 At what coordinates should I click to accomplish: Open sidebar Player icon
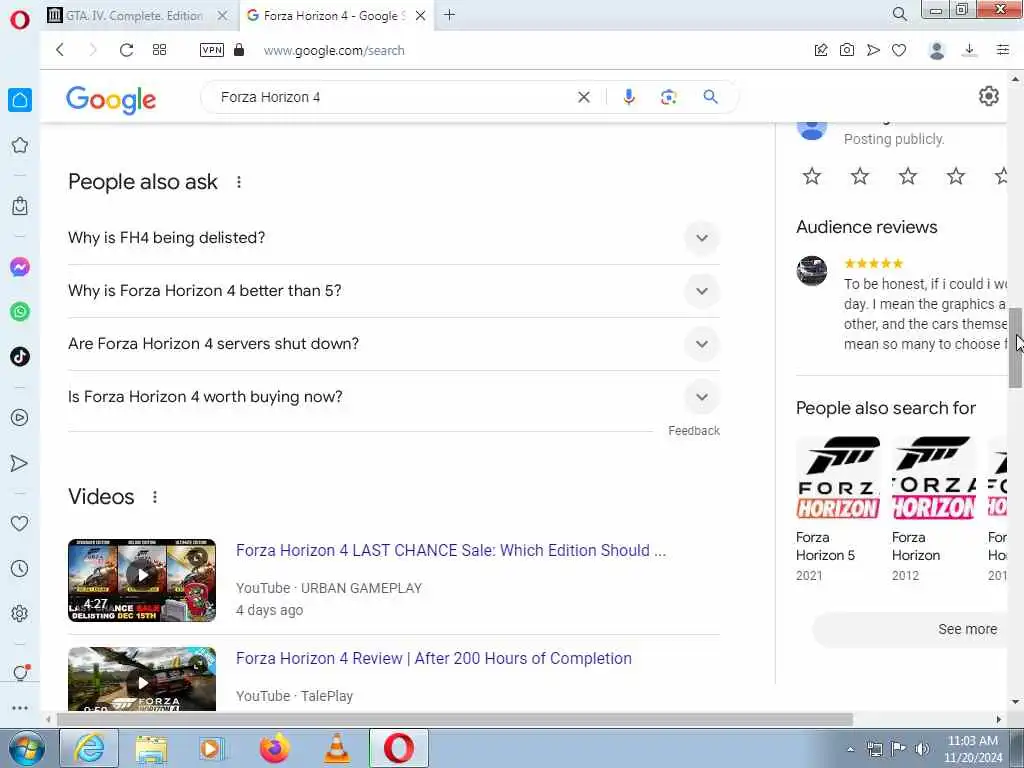click(x=20, y=418)
